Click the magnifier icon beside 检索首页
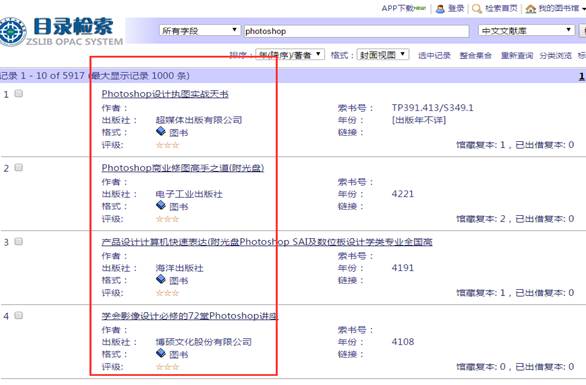Viewport: 586px width, 385px height. (476, 9)
